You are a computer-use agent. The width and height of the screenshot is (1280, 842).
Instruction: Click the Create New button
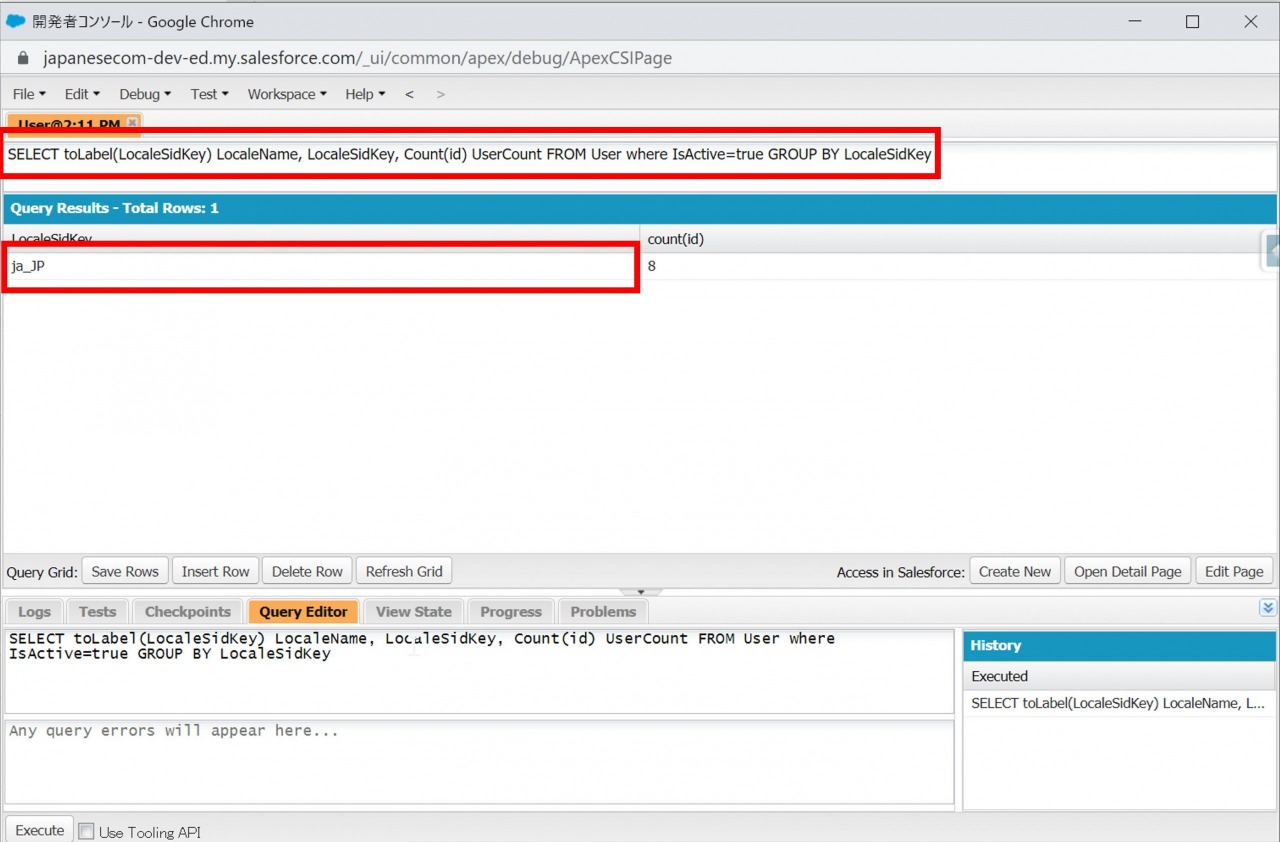click(1015, 571)
